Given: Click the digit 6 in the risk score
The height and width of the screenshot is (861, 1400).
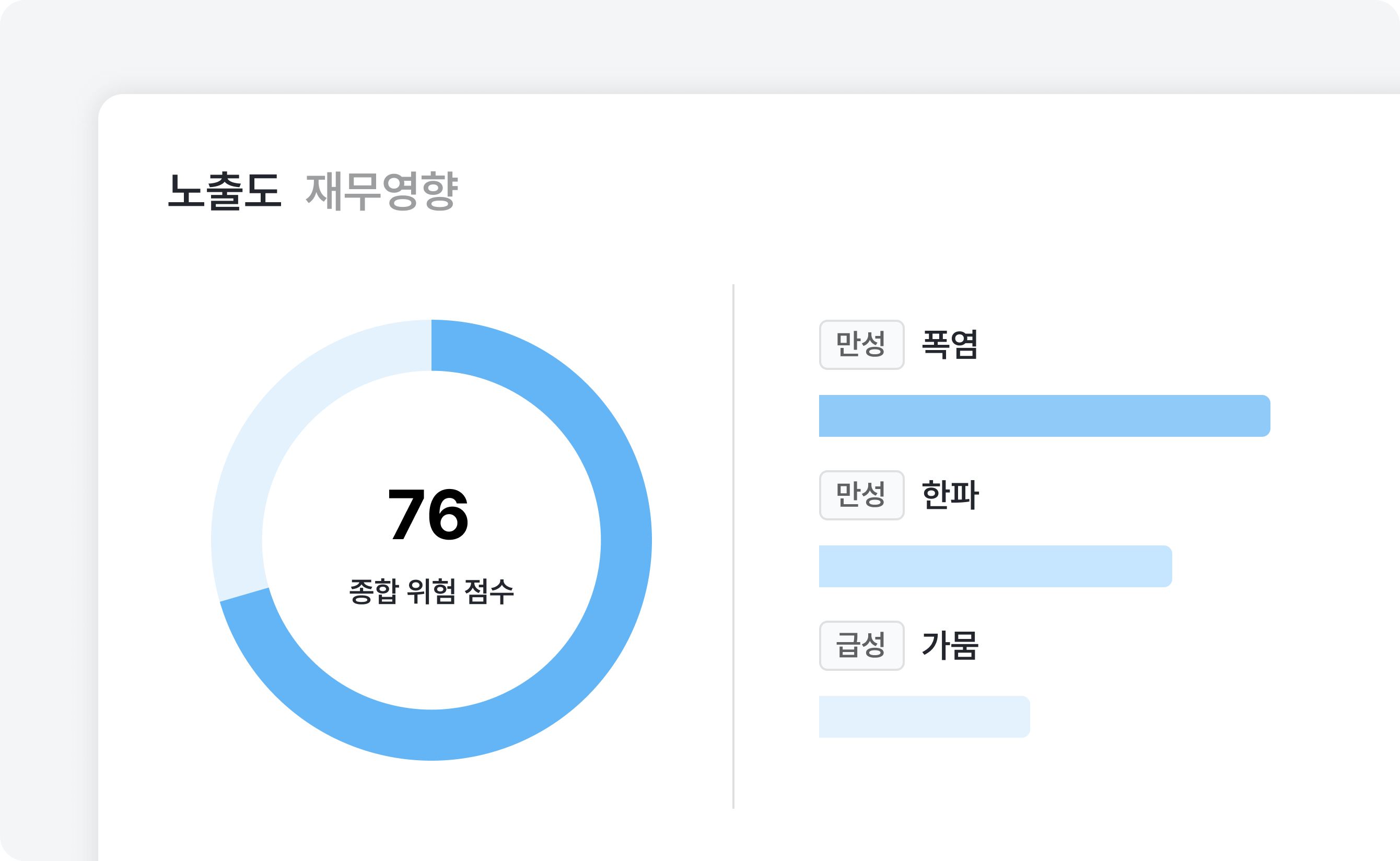Looking at the screenshot, I should click(x=449, y=514).
